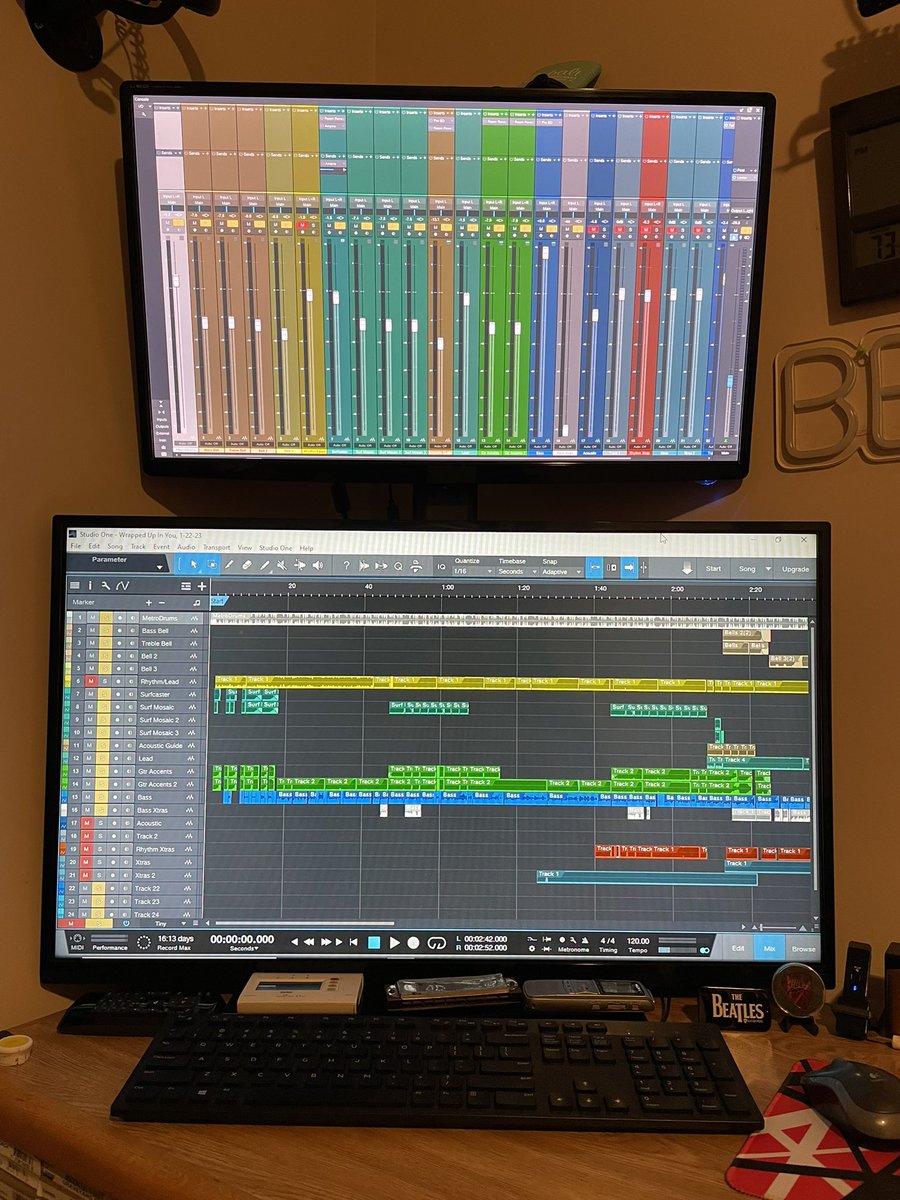
Task: Remove marker with the minus button
Action: tap(162, 602)
